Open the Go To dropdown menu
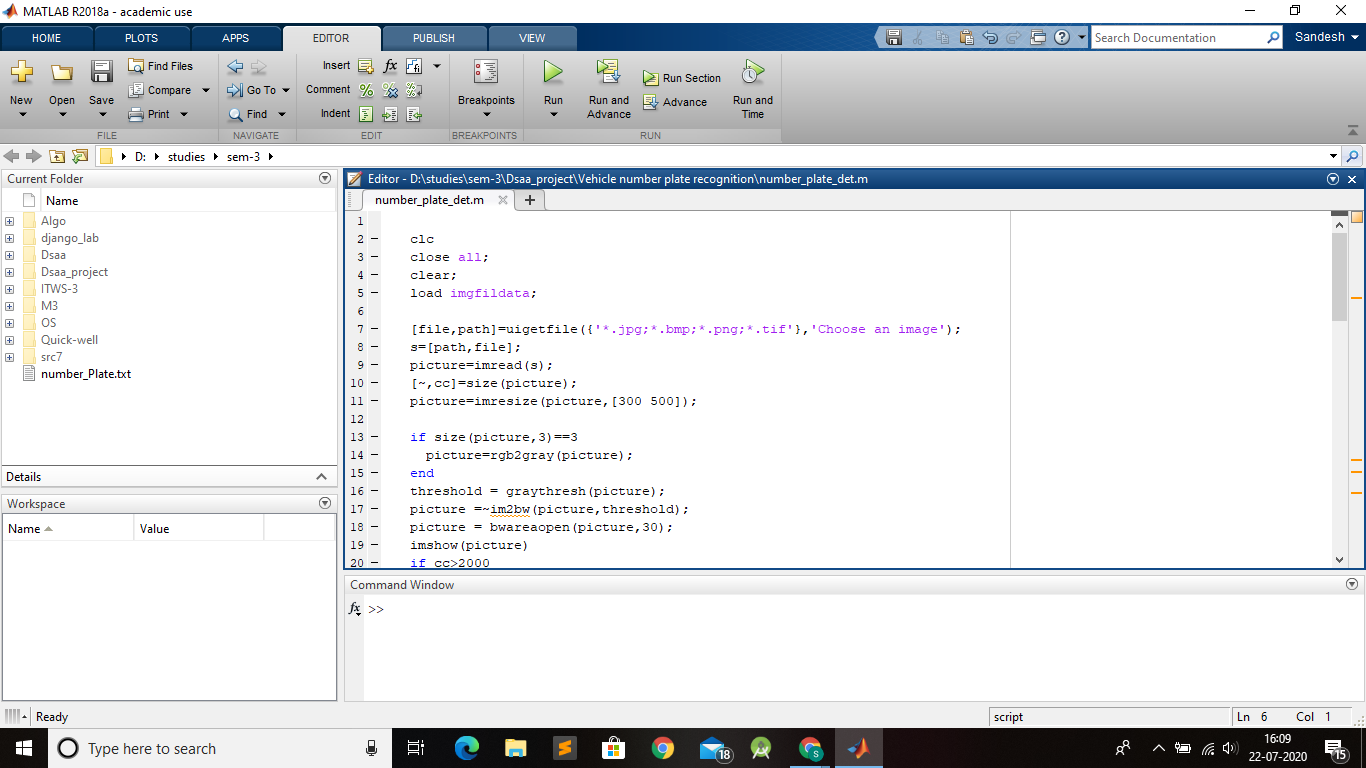The width and height of the screenshot is (1366, 768). pos(286,90)
